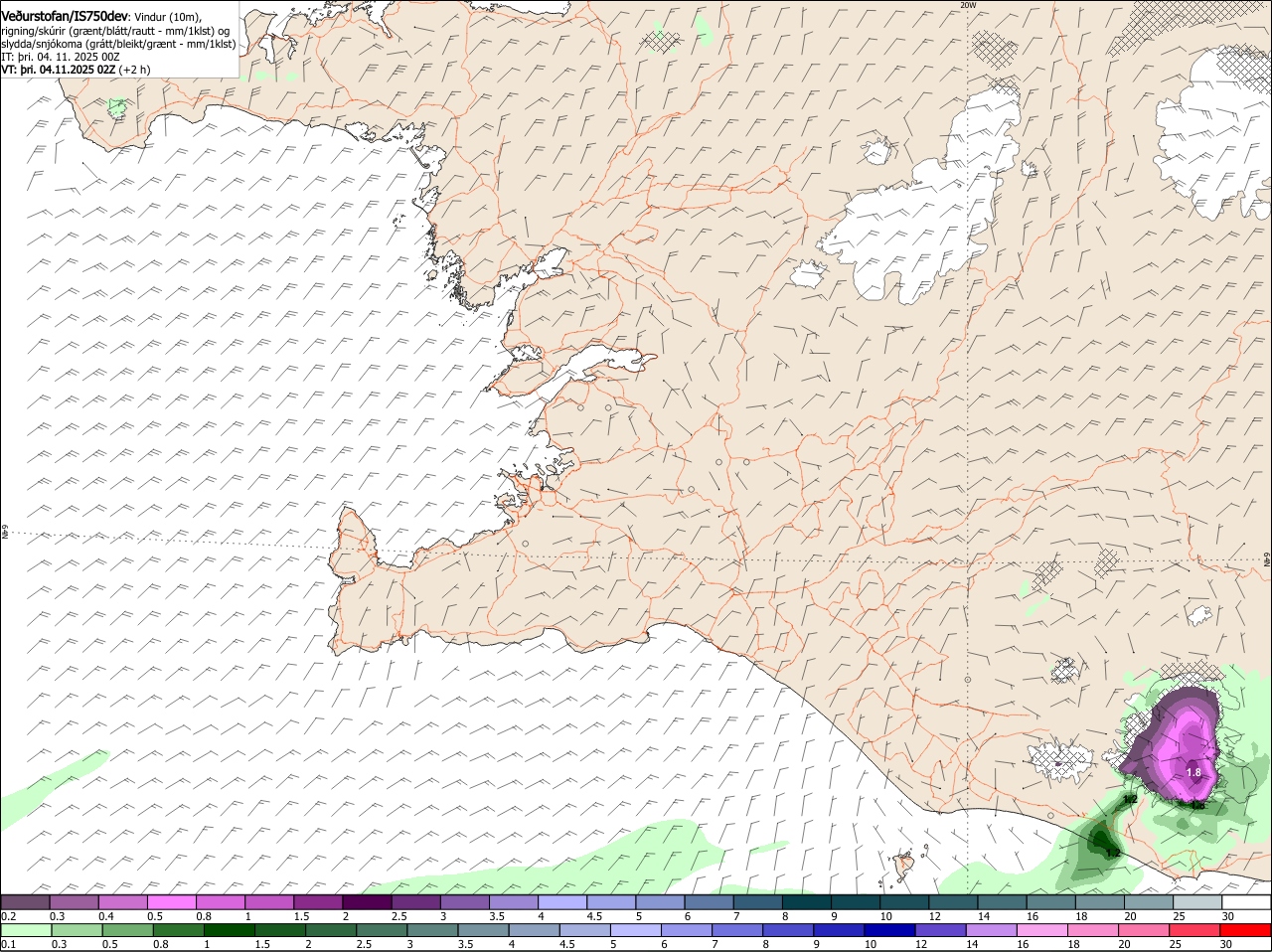Click the IT: þri. 04. 11. 2025 00Z line

tap(62, 57)
